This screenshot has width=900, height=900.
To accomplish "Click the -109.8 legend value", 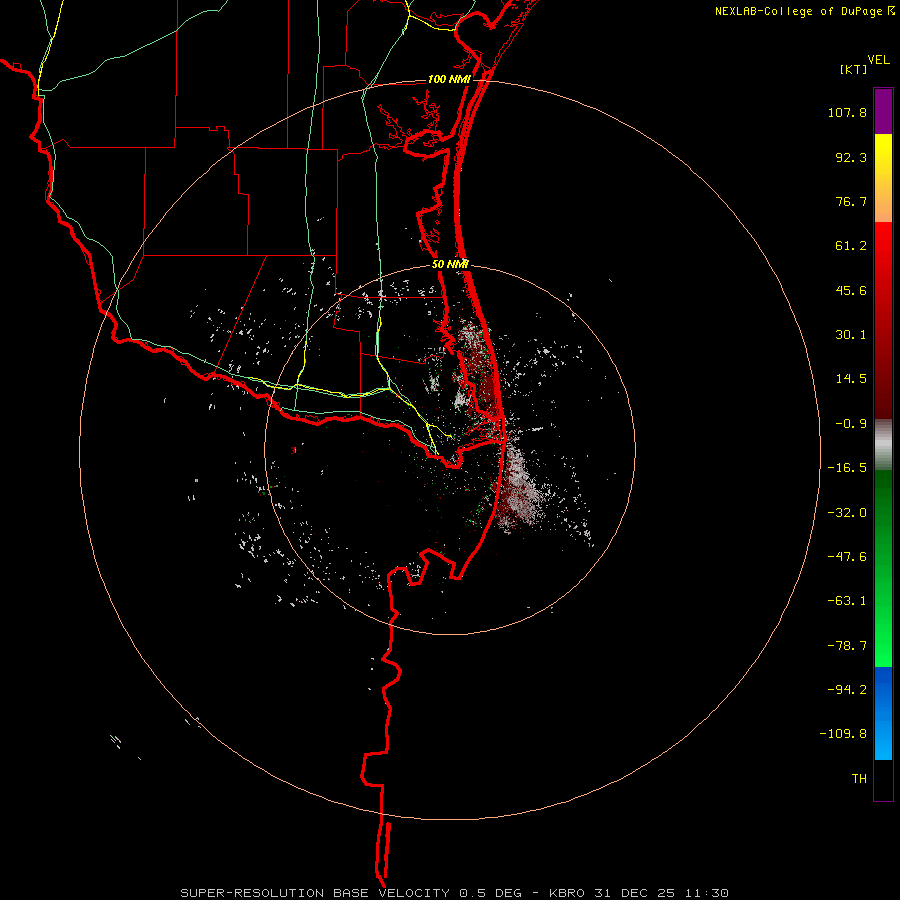I will (843, 734).
